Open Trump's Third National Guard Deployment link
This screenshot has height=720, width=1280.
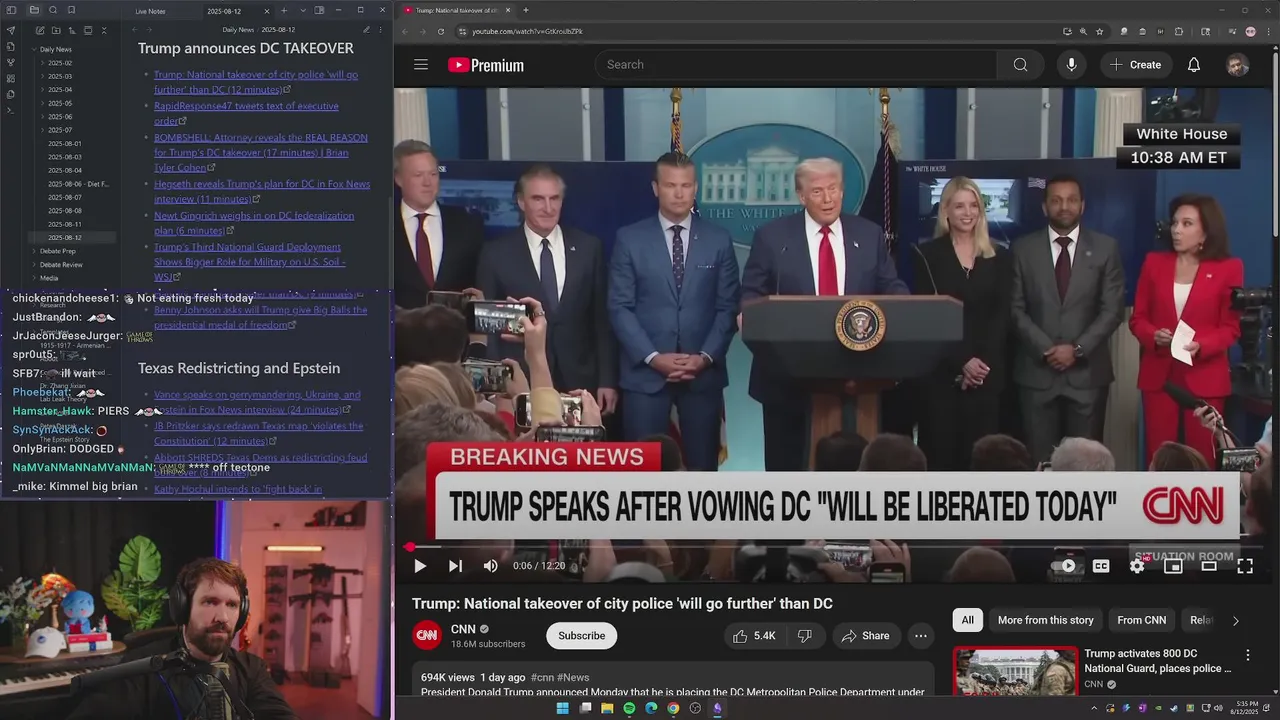(250, 262)
